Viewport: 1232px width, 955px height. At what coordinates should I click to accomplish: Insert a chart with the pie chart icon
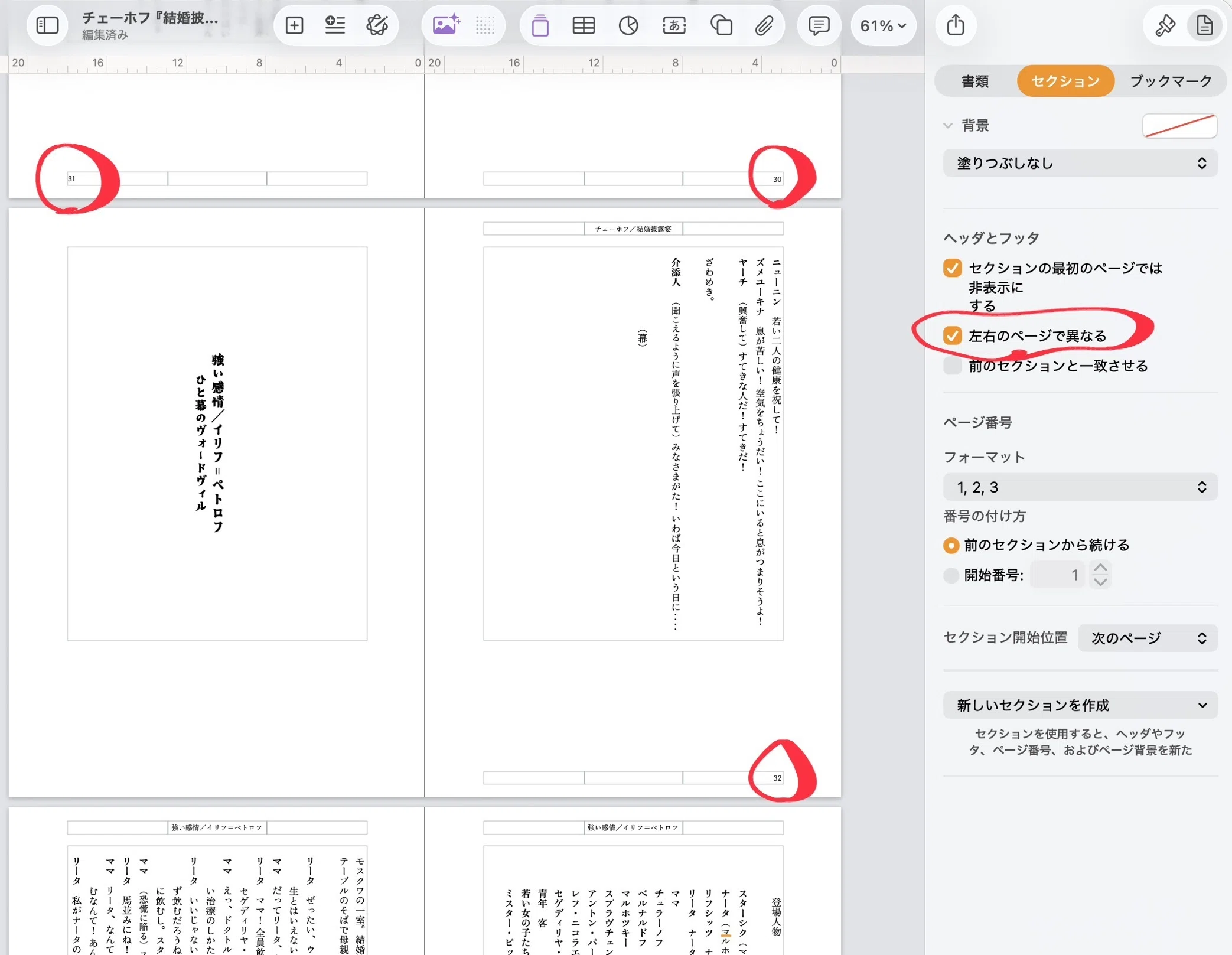628,25
